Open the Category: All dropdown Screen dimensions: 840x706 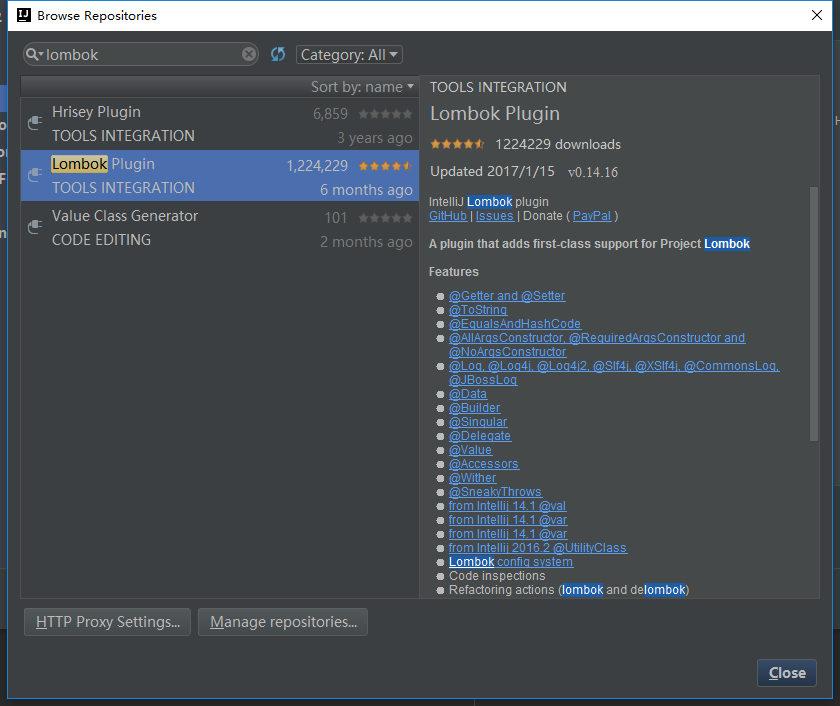tap(348, 54)
